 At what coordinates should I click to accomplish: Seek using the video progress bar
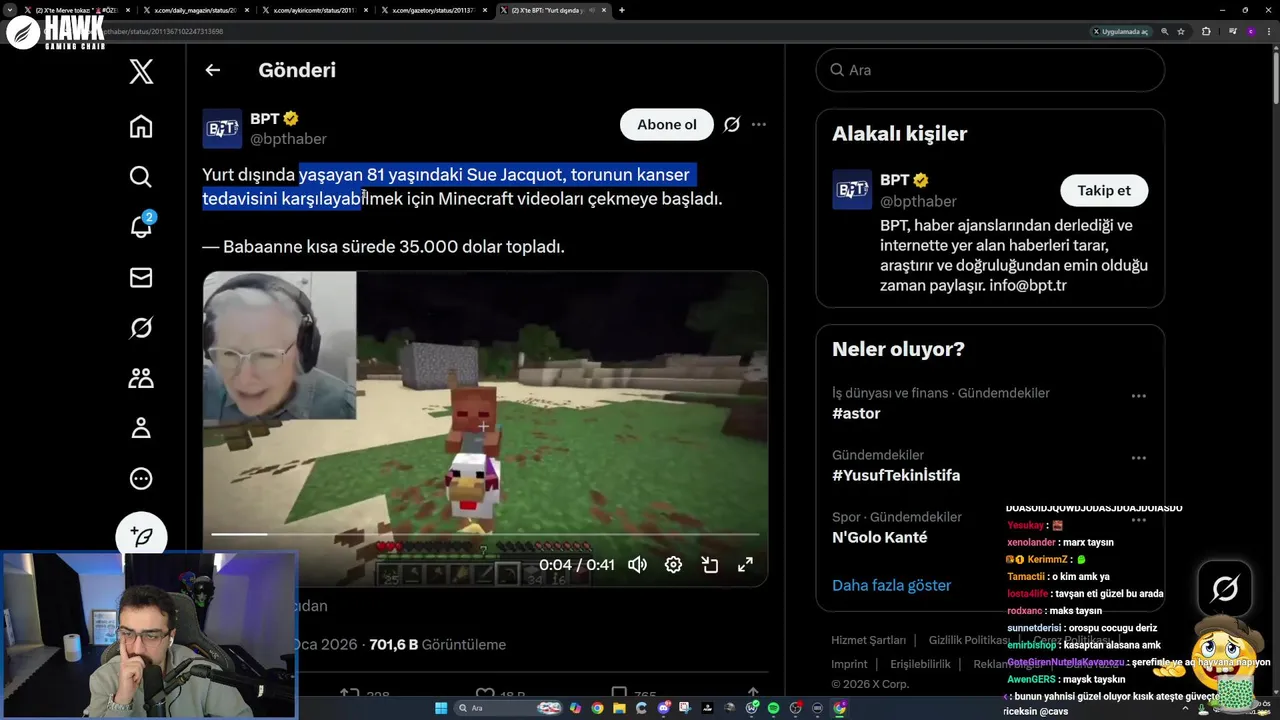click(485, 535)
